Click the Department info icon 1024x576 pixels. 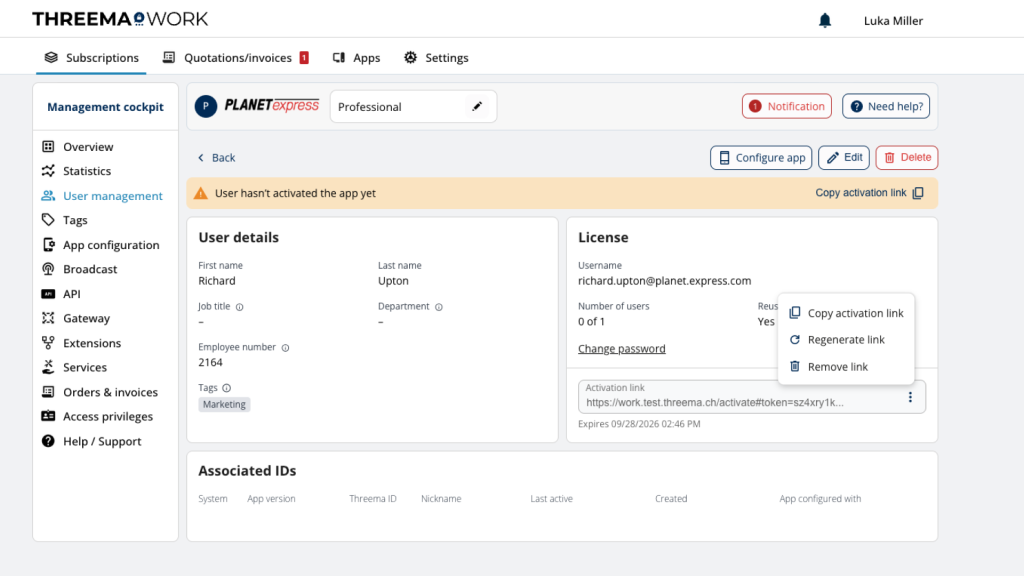[x=439, y=307]
